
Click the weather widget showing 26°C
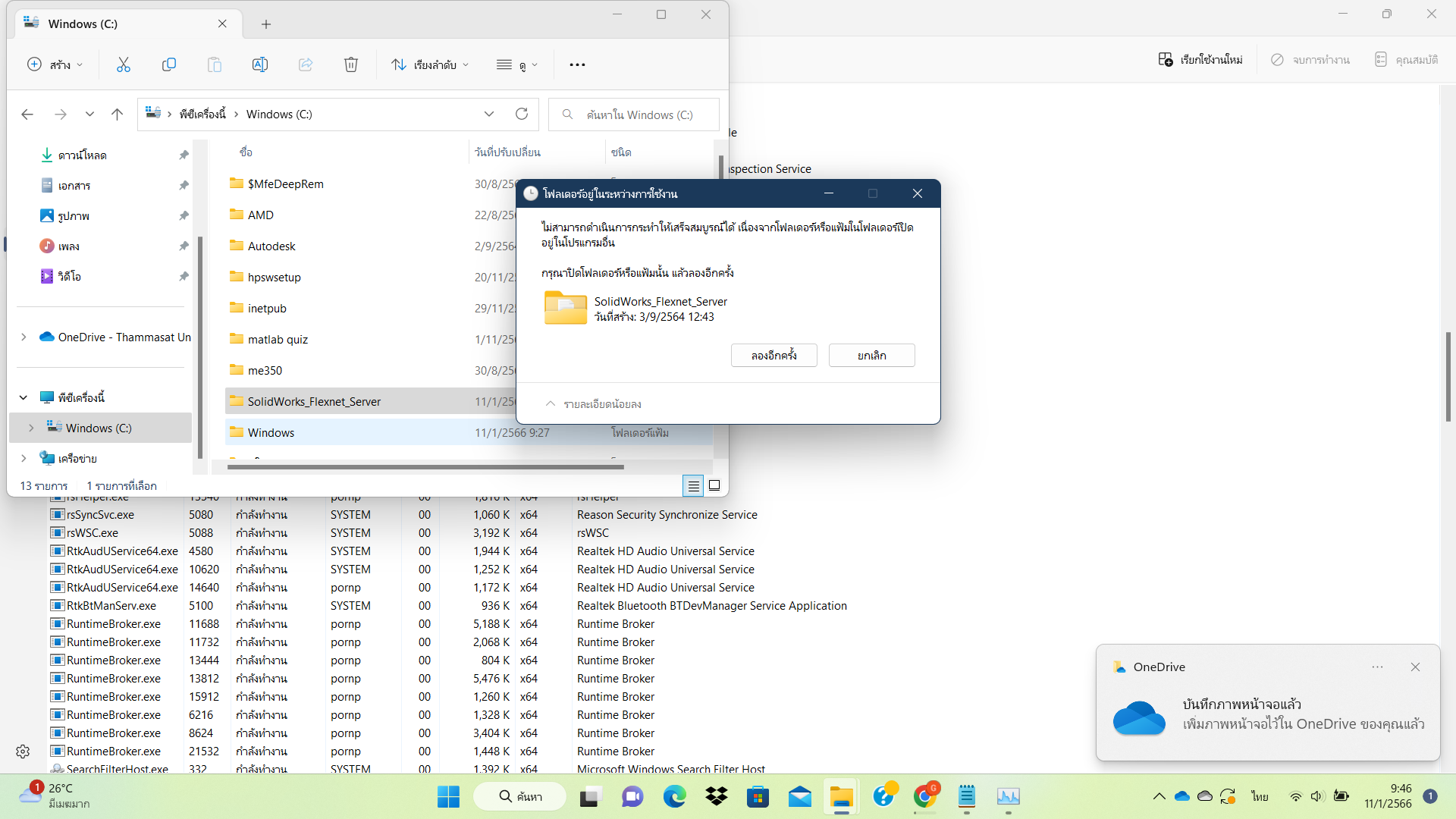(x=55, y=795)
